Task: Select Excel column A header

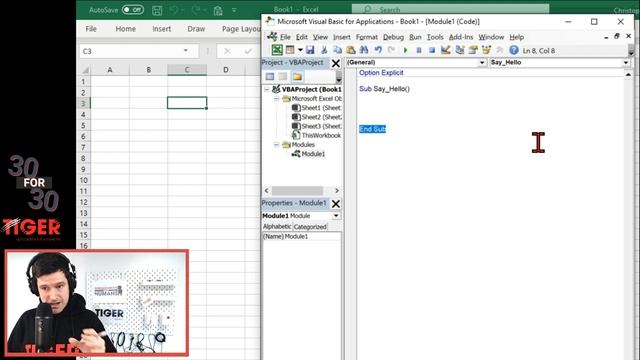Action: pos(110,70)
